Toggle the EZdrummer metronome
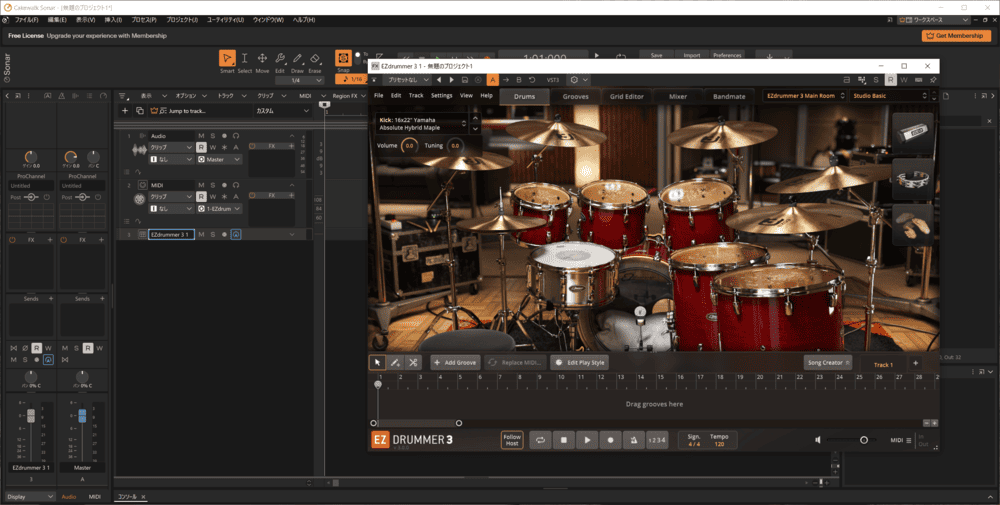This screenshot has width=1000, height=505. click(x=633, y=440)
